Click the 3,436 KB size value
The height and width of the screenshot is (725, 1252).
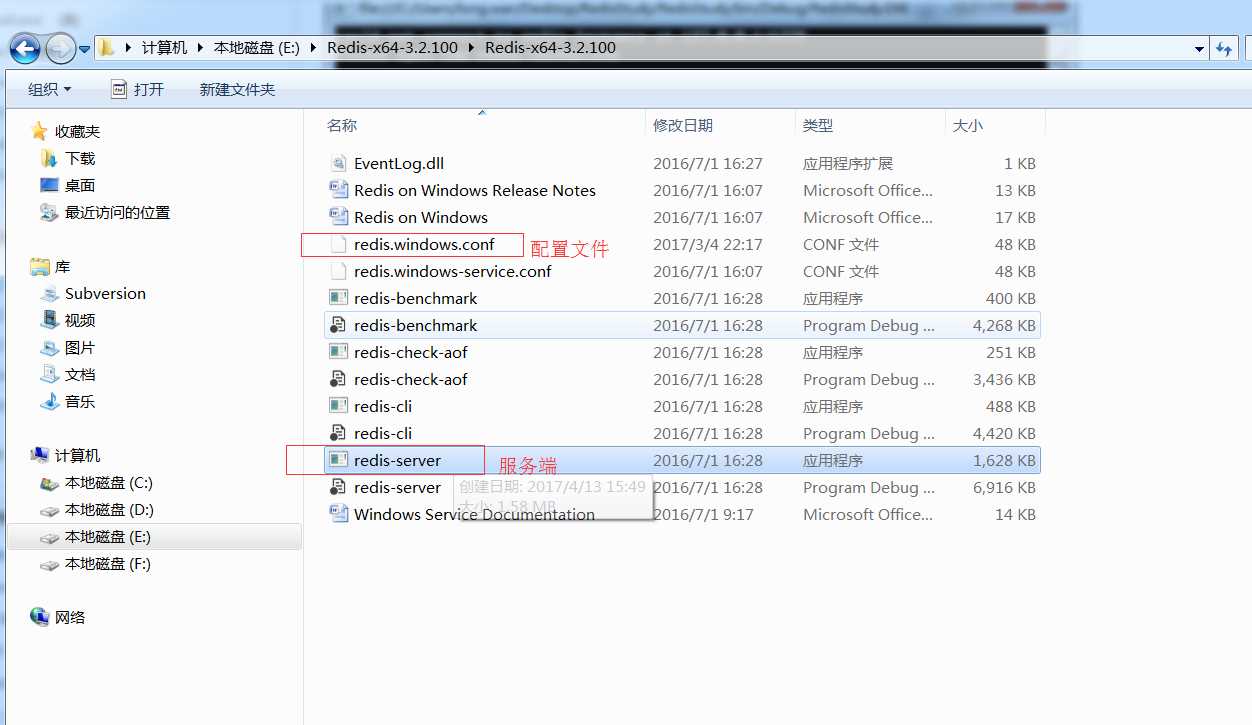(x=1003, y=379)
